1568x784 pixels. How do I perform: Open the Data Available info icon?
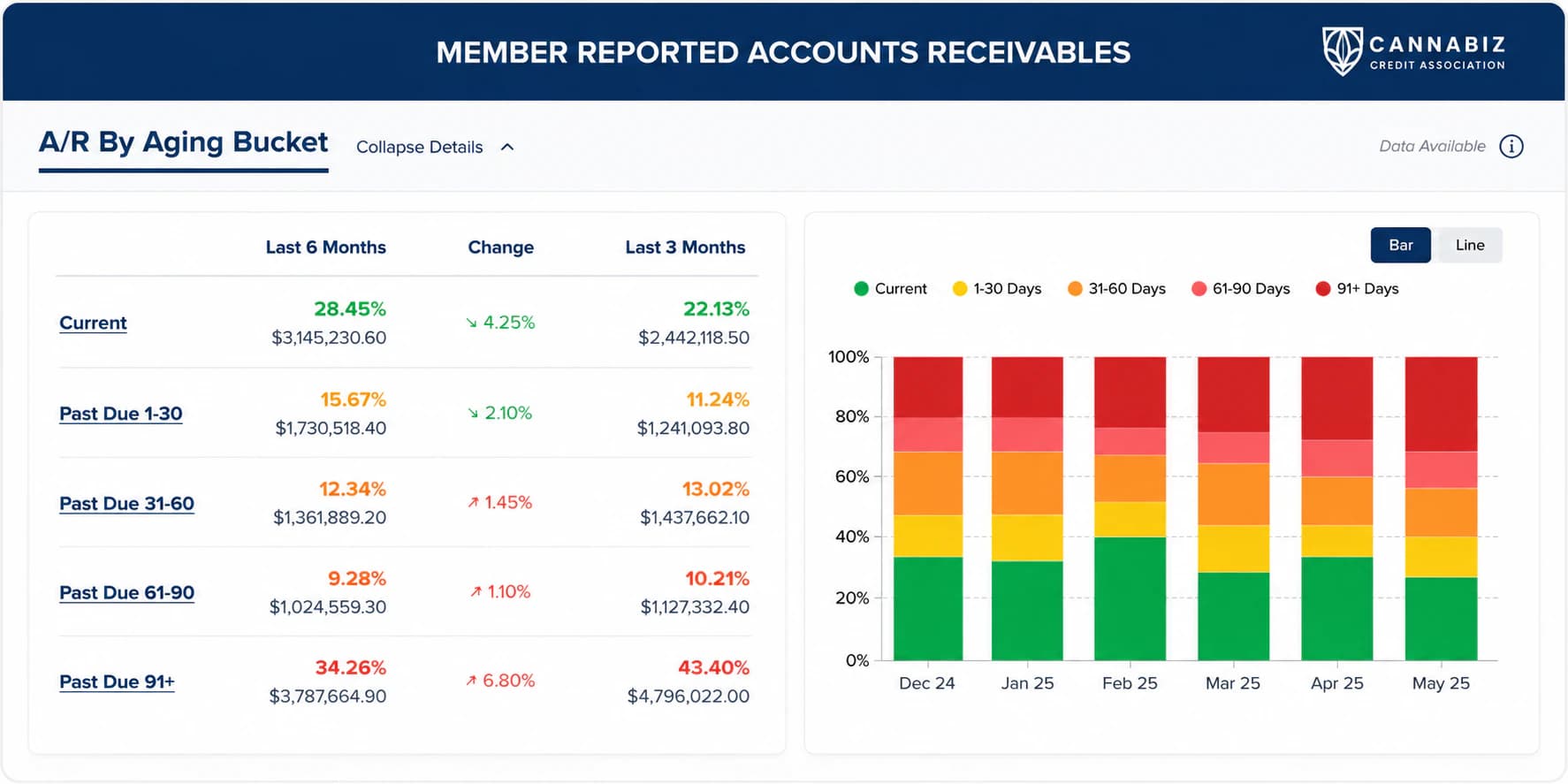click(1511, 147)
